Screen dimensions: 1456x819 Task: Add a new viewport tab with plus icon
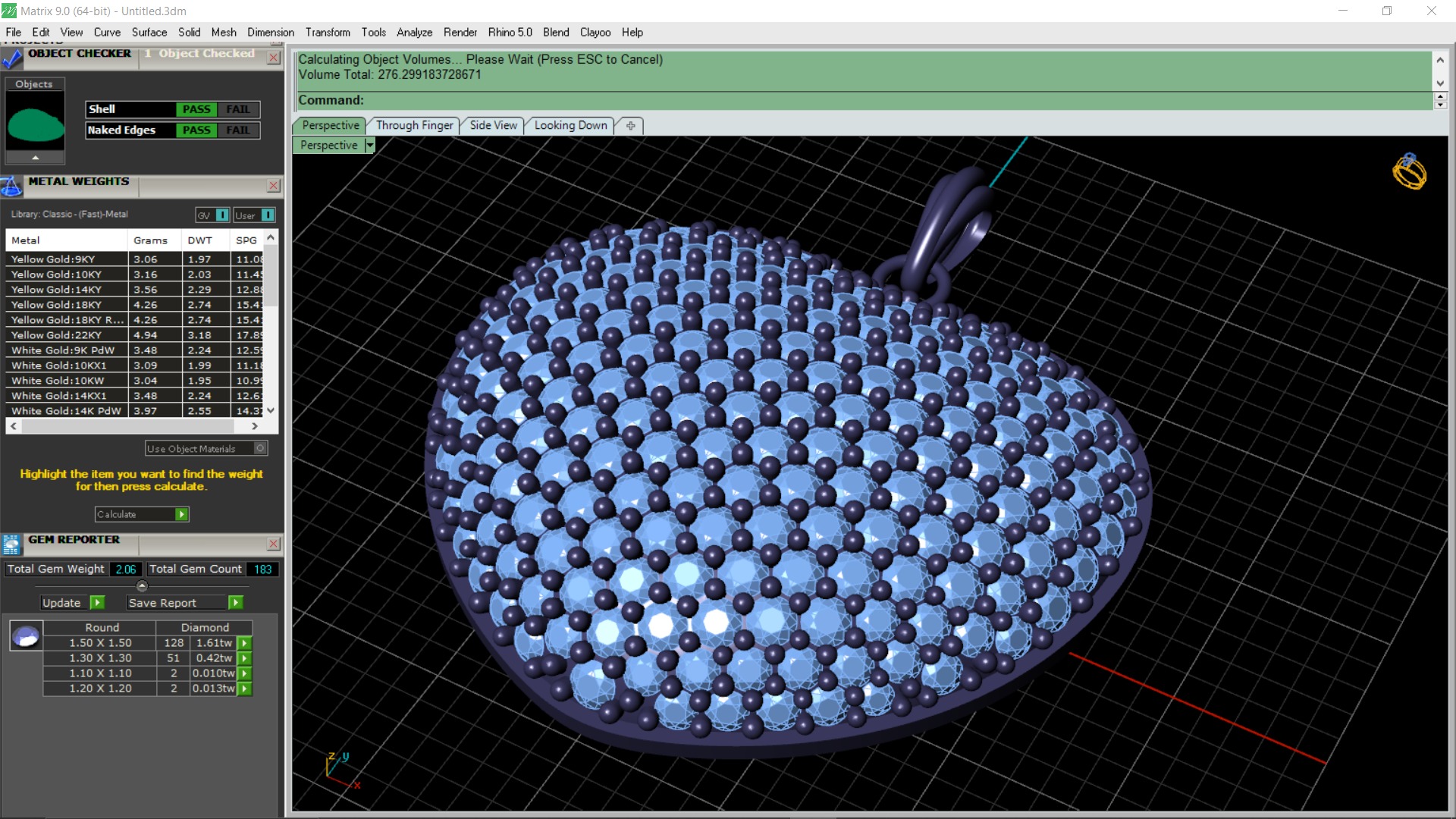pos(630,126)
